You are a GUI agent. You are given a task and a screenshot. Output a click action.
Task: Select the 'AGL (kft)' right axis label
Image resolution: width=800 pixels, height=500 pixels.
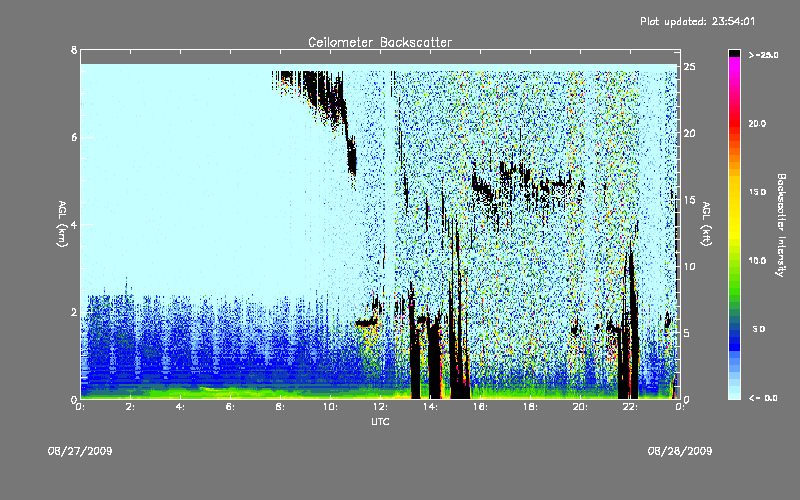point(706,224)
